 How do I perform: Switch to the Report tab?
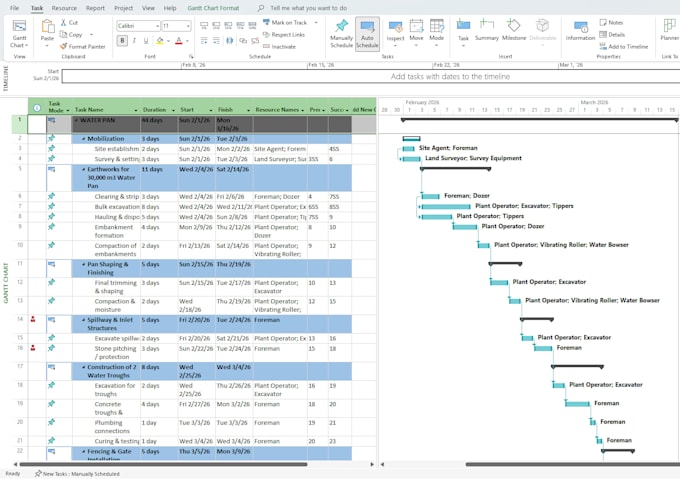pyautogui.click(x=95, y=8)
